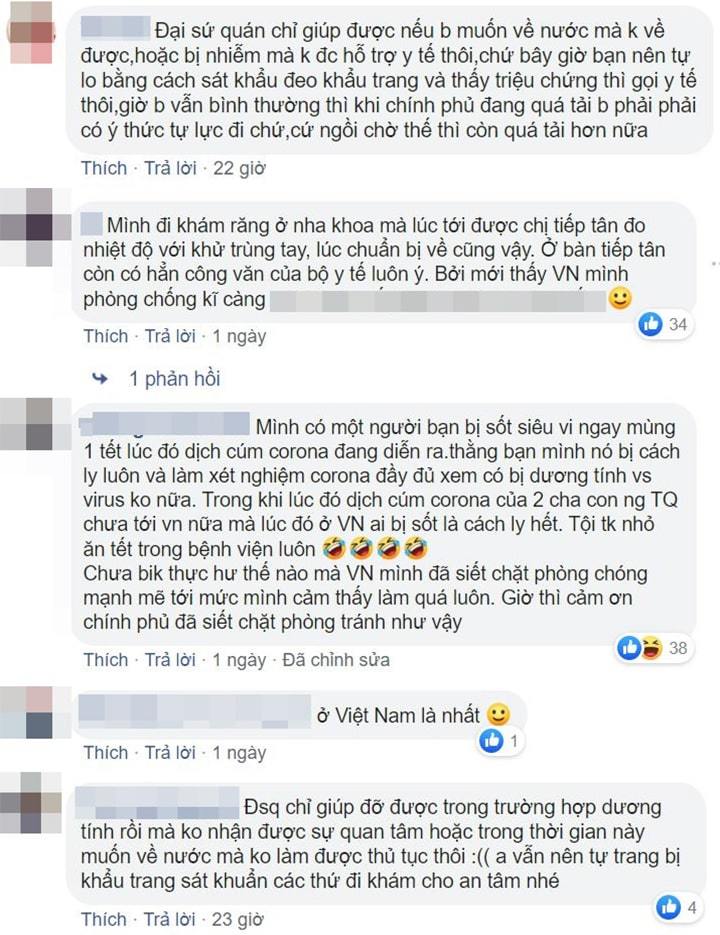Show edit history via 'Đã chỉnh sửa'
This screenshot has width=720, height=935.
tap(336, 660)
